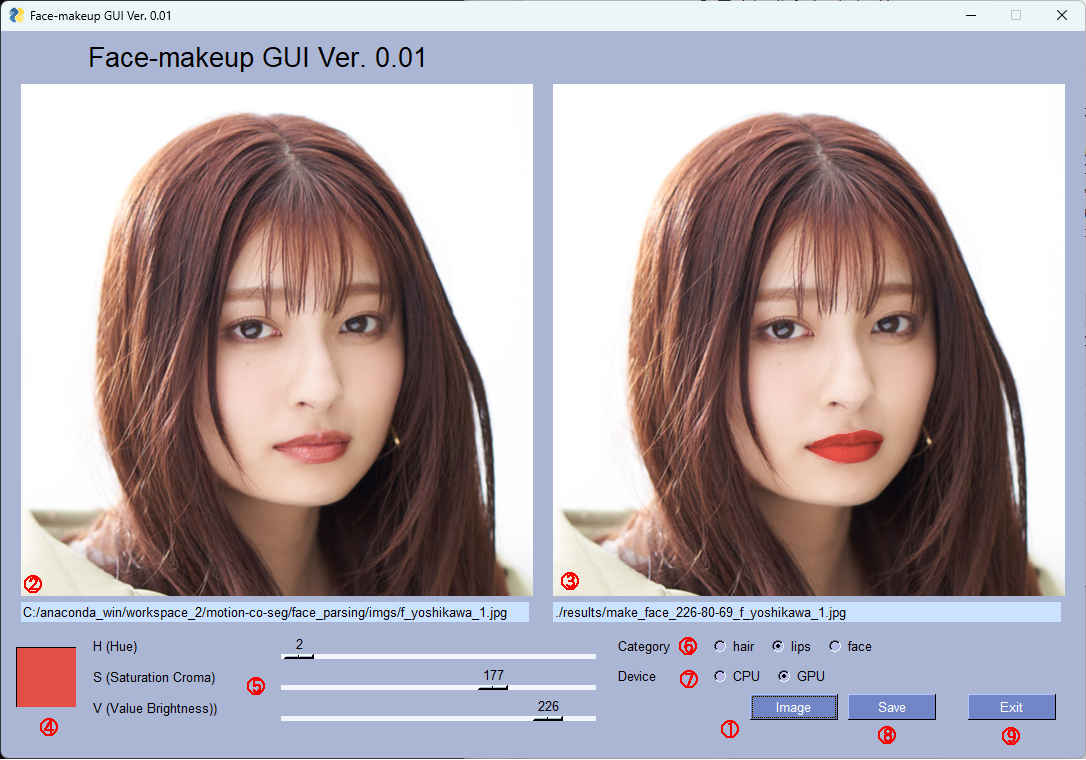Click the made-up result photo on the right
Screen dimensions: 1086x760
808,340
